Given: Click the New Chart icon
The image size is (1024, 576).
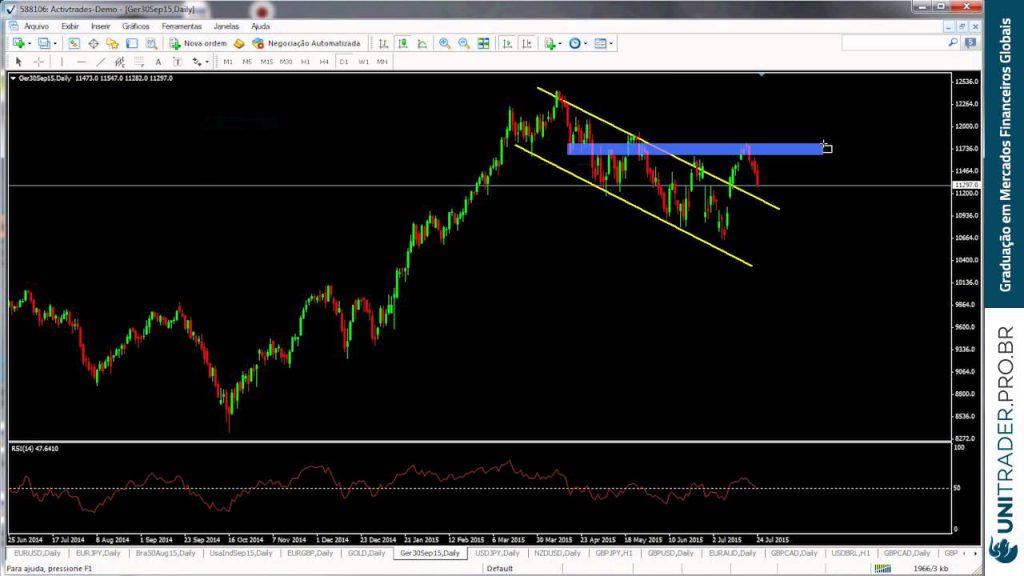Looking at the screenshot, I should 18,43.
